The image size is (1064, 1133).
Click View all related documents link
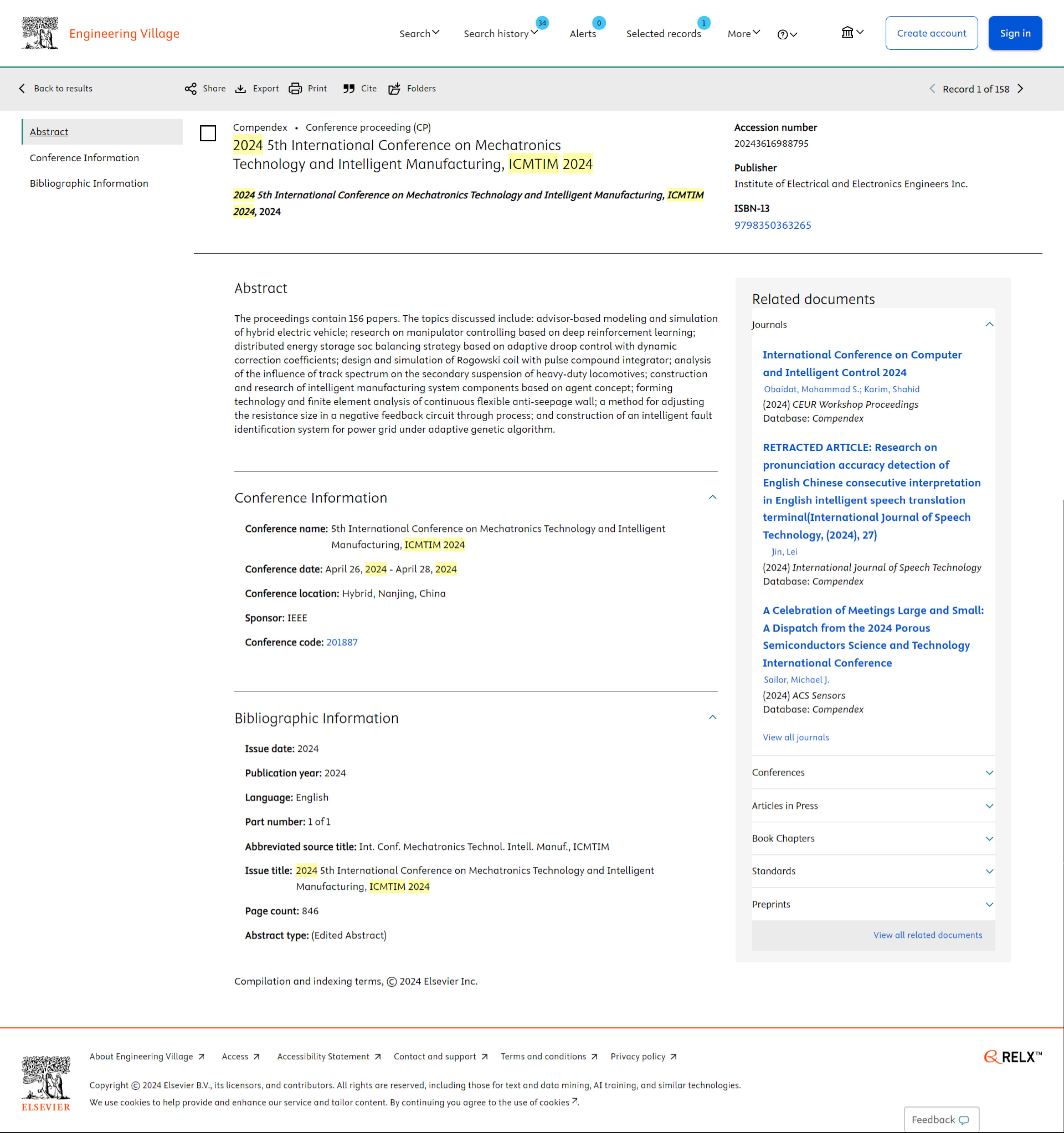[928, 935]
